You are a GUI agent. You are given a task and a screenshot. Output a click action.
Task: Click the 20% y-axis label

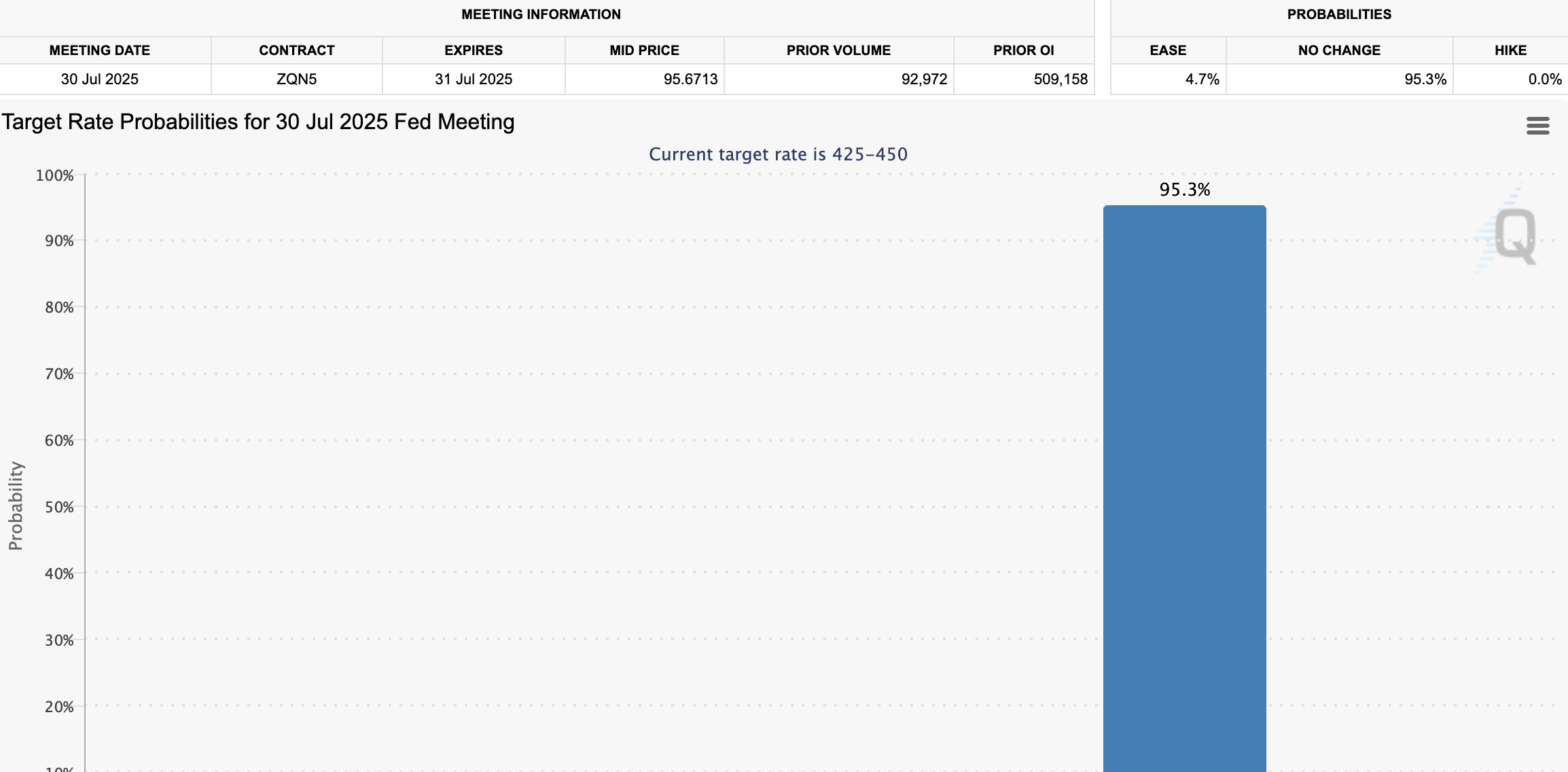[59, 707]
